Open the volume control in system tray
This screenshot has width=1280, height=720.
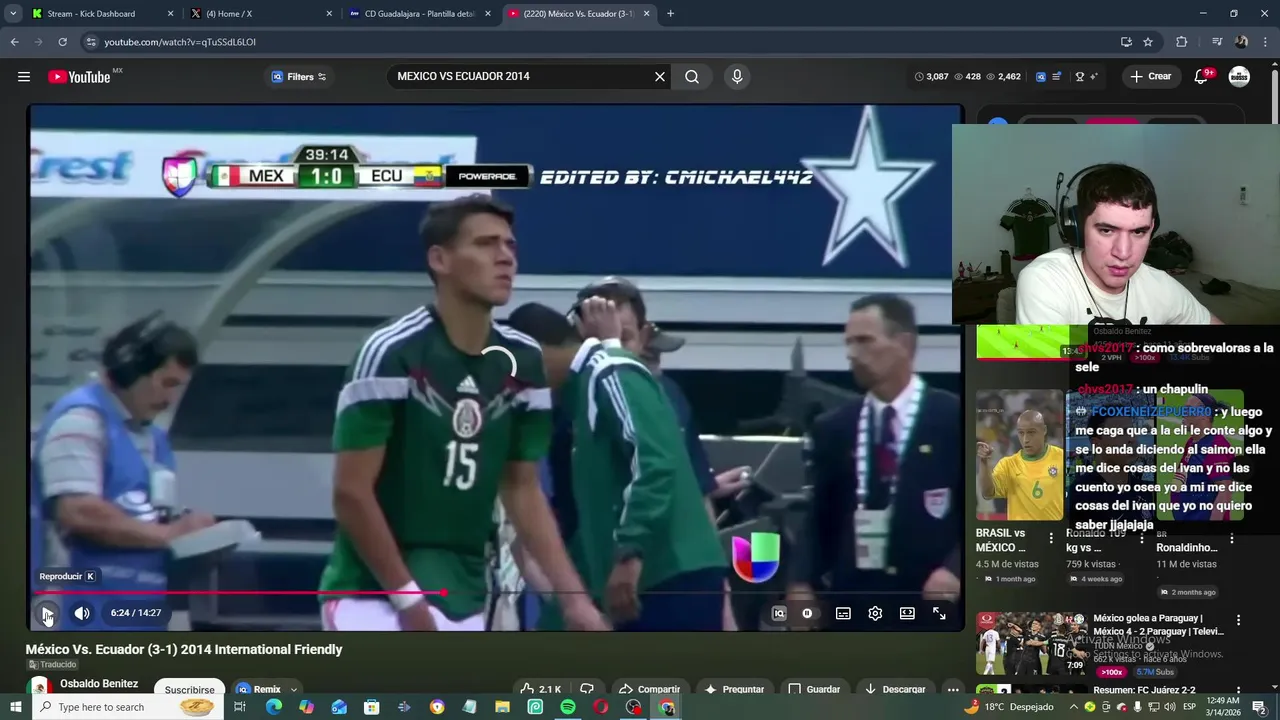1170,707
